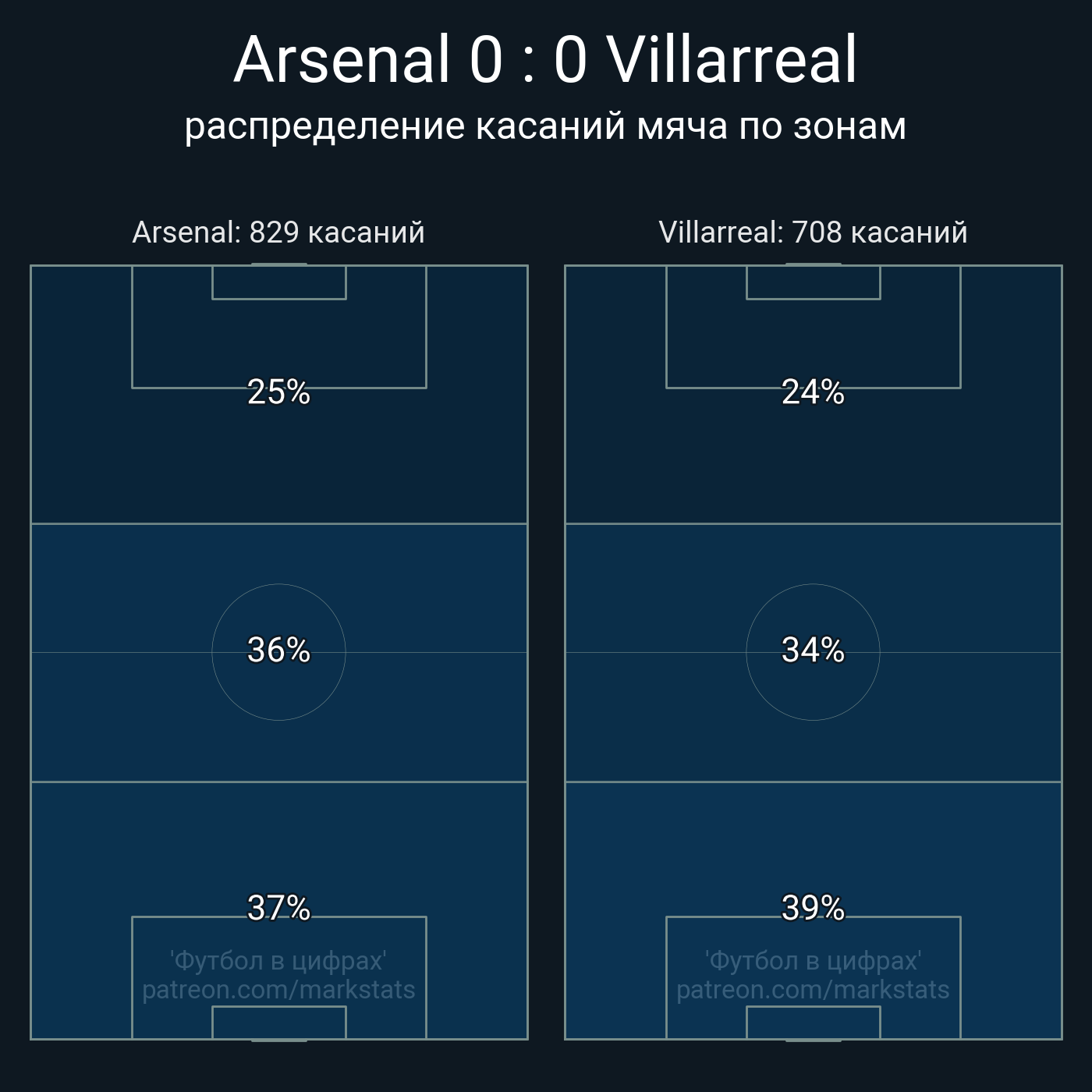This screenshot has width=1092, height=1092.
Task: Click the Russian subtitle about touch distribution
Action: pyautogui.click(x=545, y=126)
